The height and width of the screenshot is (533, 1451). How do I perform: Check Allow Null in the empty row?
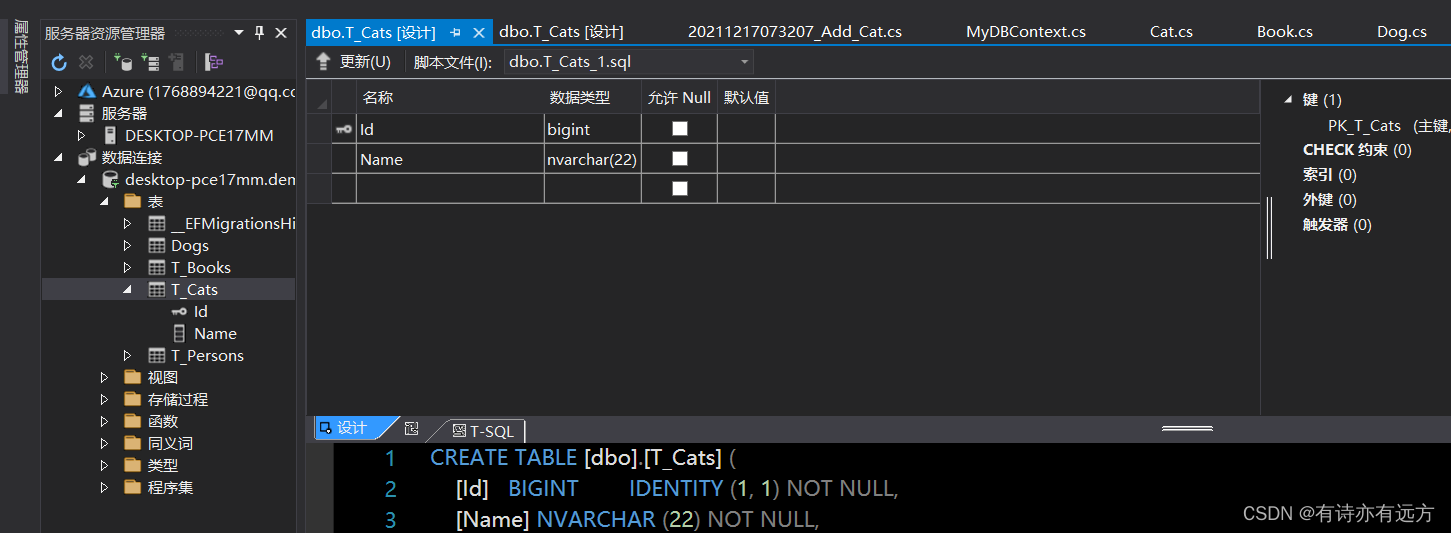(x=680, y=189)
